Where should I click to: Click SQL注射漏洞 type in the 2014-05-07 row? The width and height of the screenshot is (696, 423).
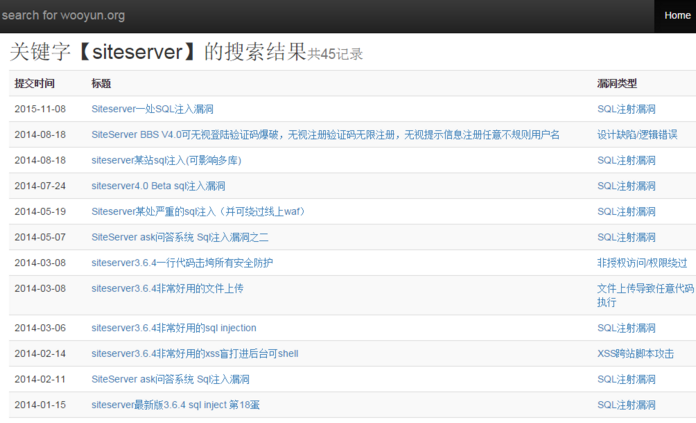tap(626, 237)
